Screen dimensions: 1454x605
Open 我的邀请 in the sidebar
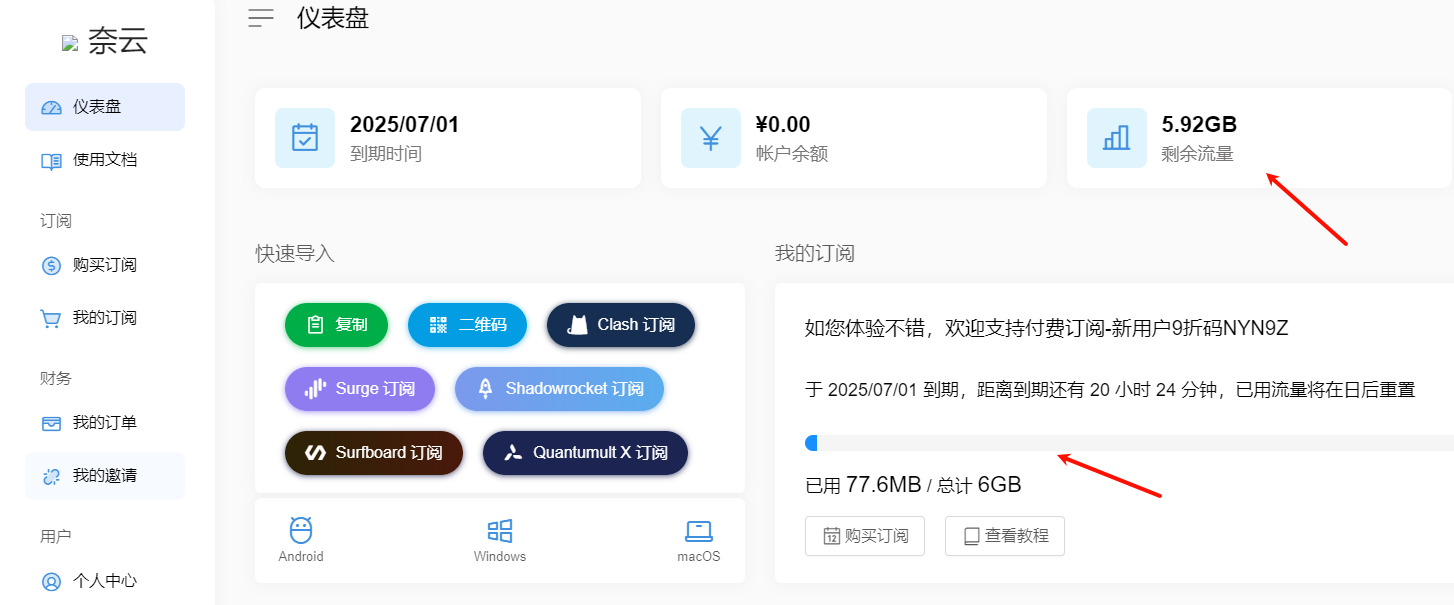(105, 476)
